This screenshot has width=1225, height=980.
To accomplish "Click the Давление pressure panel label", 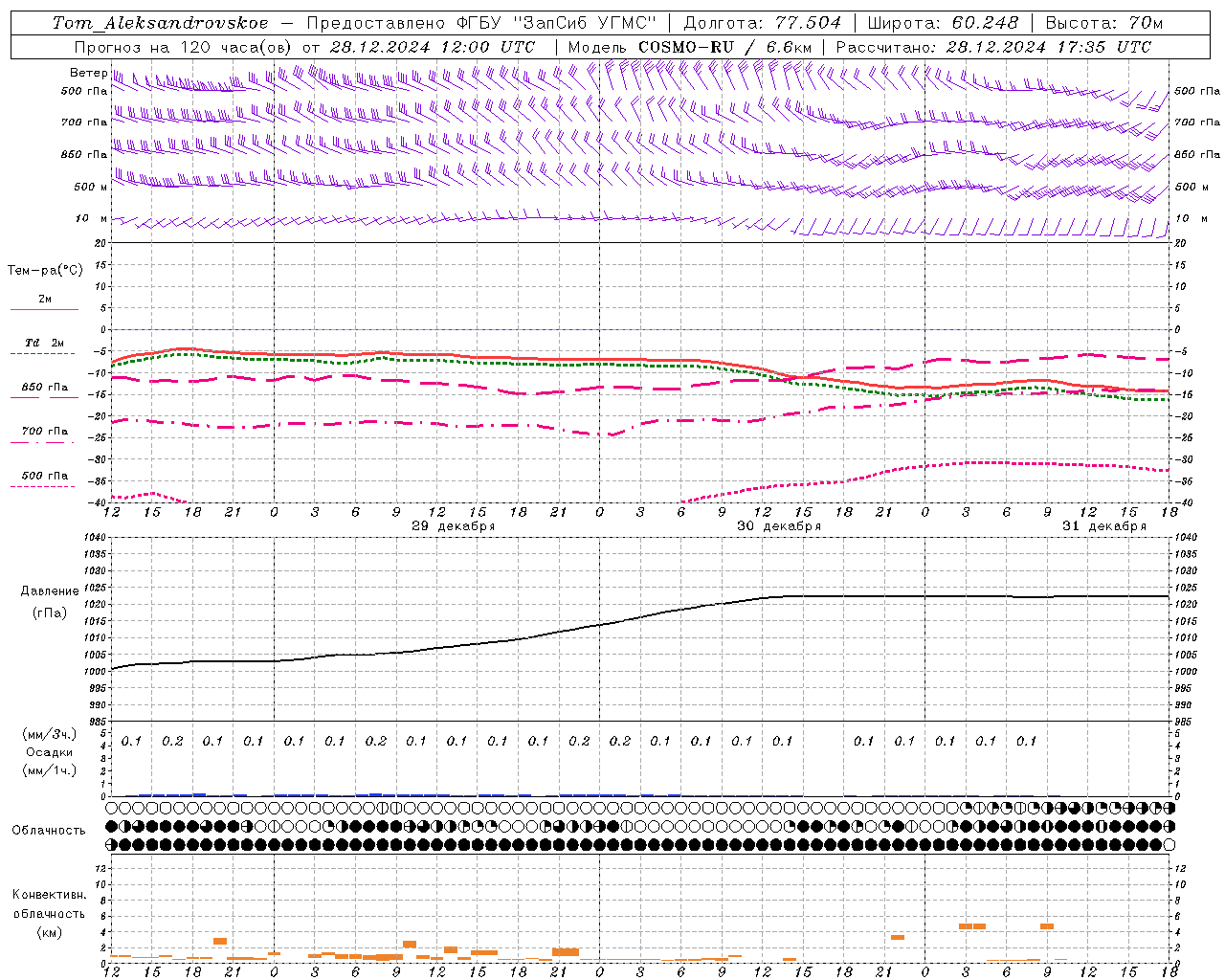I will point(50,591).
